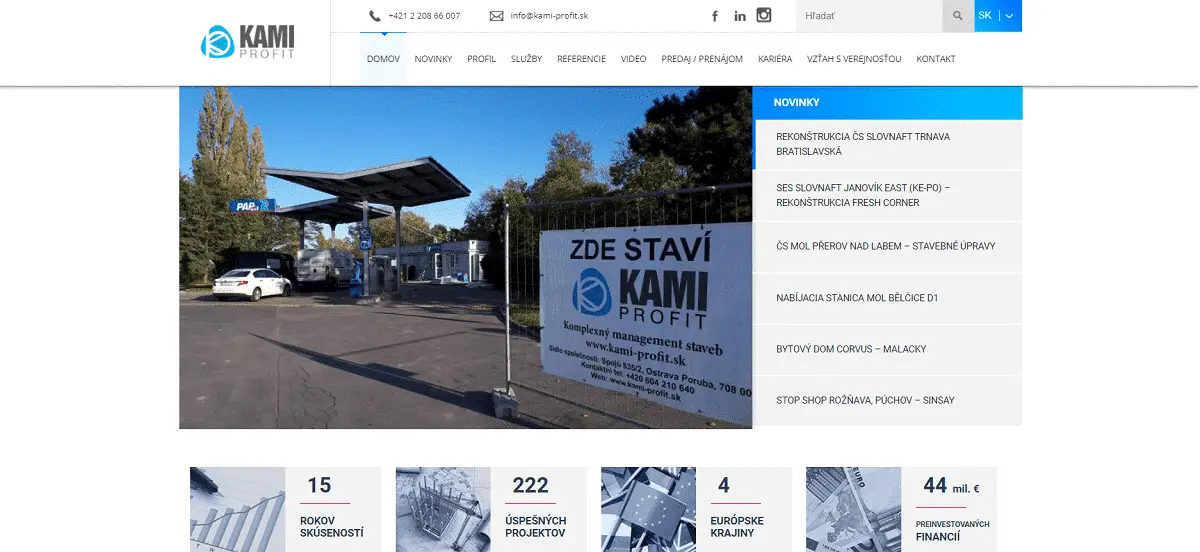
Task: Open the Referencie menu item
Action: pos(581,59)
